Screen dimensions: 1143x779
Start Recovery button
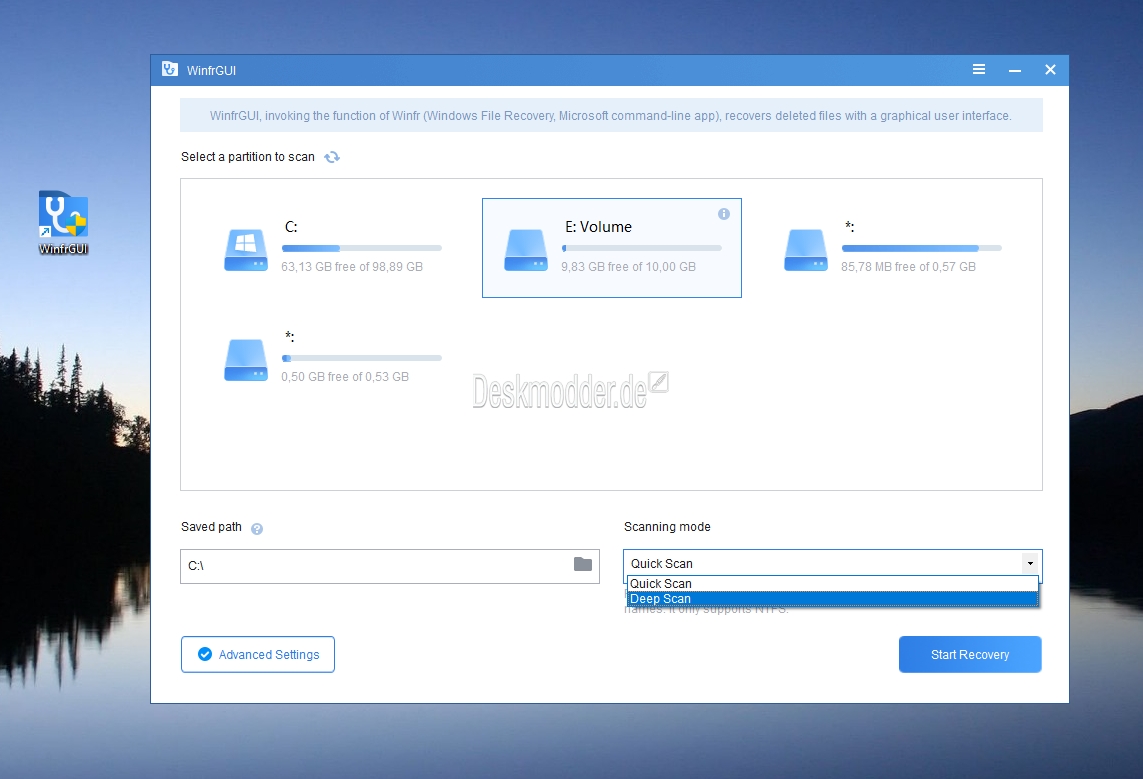pyautogui.click(x=970, y=654)
